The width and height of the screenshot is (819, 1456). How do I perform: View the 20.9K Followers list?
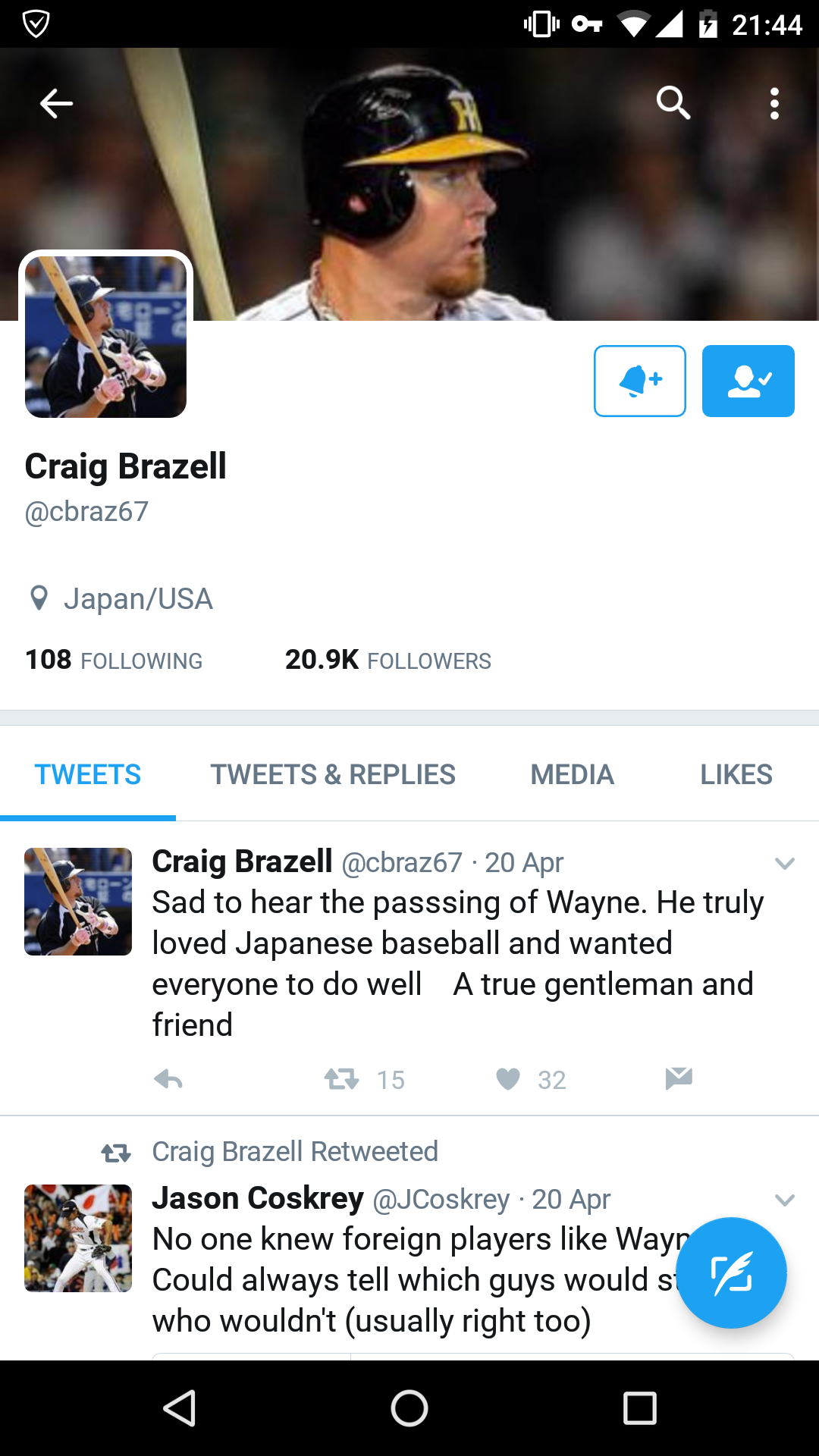[x=388, y=660]
